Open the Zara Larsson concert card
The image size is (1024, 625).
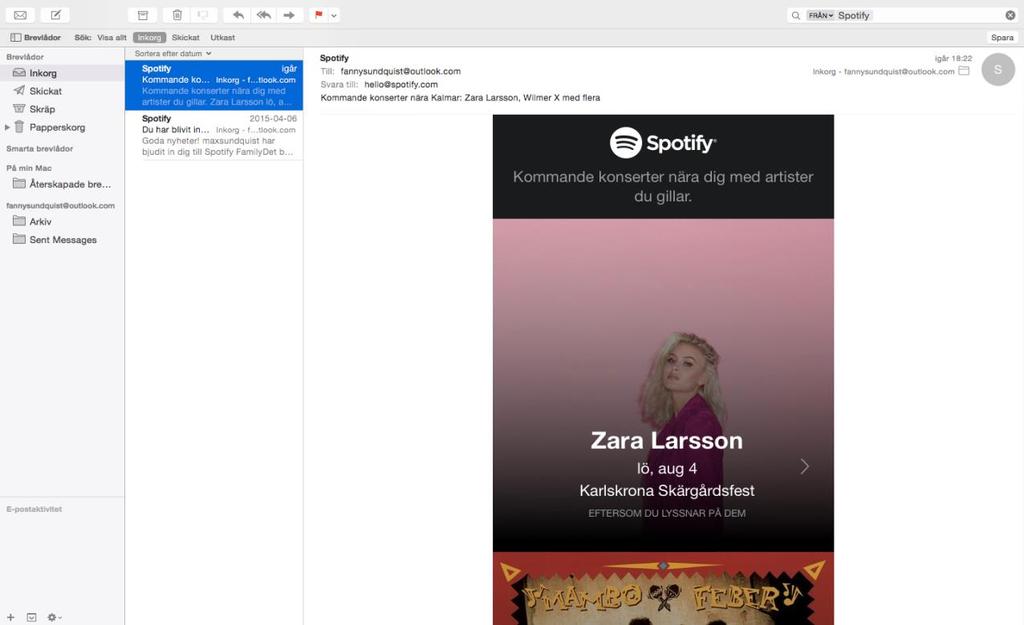click(663, 385)
